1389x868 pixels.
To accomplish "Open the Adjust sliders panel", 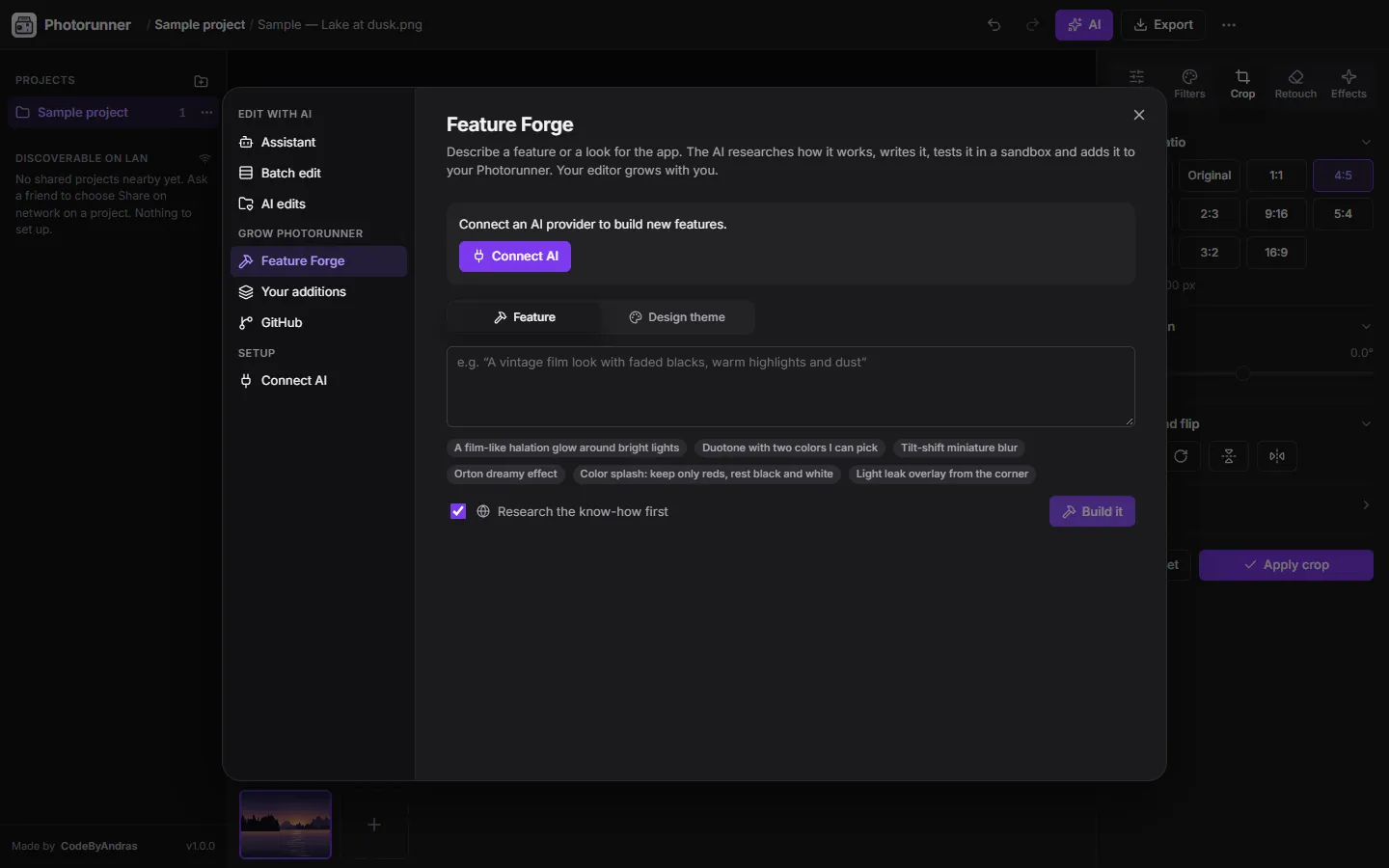I will (x=1137, y=77).
